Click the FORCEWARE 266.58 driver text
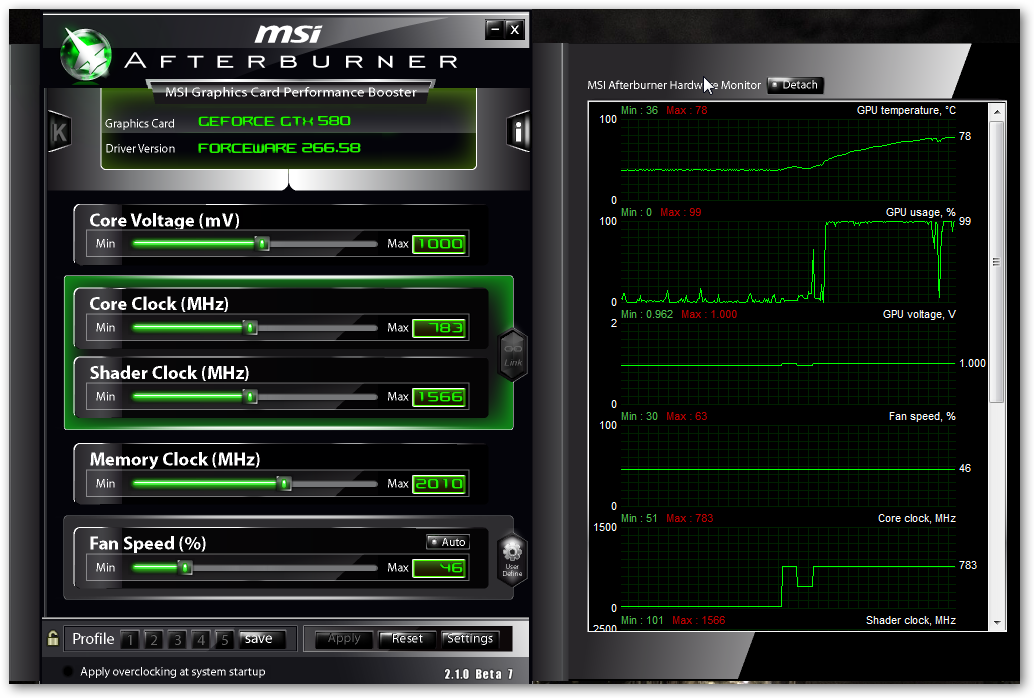This screenshot has width=1034, height=698. click(x=280, y=148)
